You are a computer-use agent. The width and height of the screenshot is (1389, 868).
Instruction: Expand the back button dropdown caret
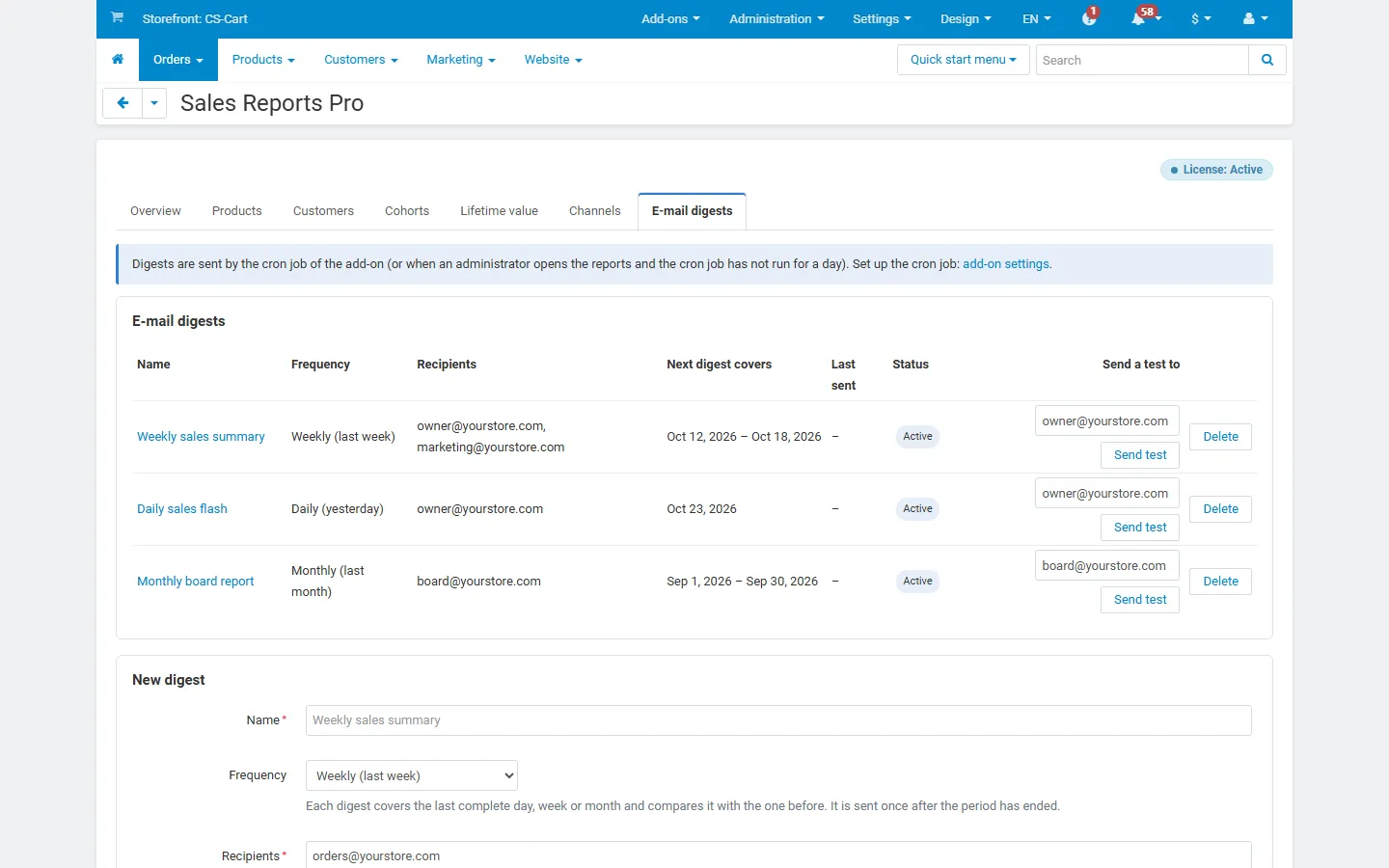(154, 103)
